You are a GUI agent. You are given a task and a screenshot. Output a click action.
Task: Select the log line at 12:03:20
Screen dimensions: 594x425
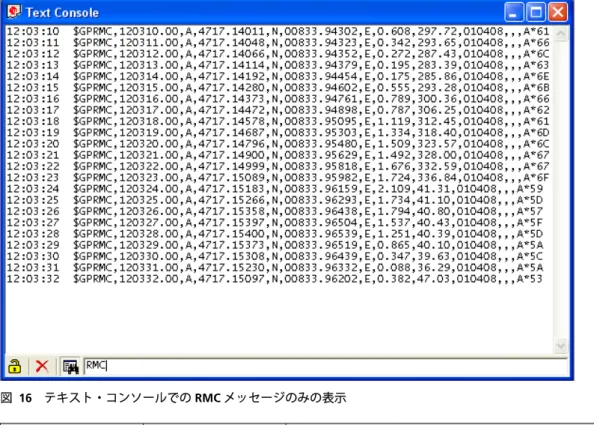coord(278,144)
